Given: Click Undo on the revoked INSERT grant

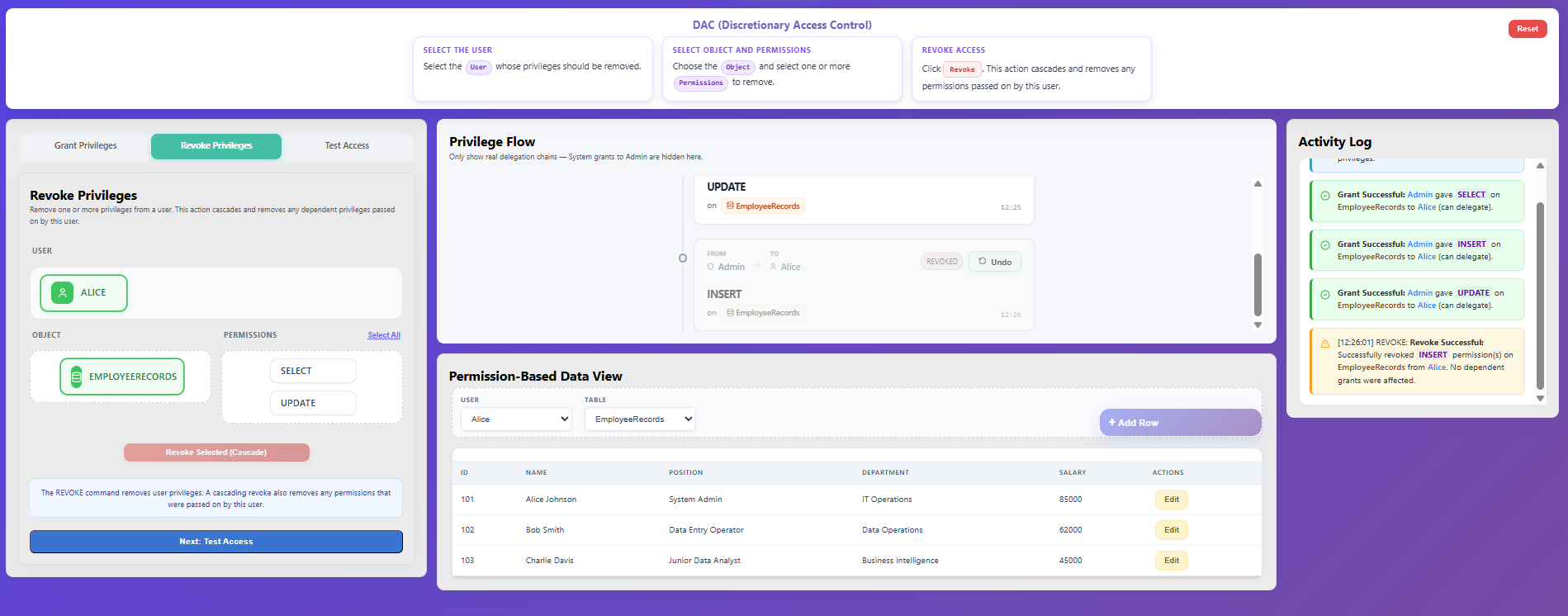Looking at the screenshot, I should click(x=995, y=262).
